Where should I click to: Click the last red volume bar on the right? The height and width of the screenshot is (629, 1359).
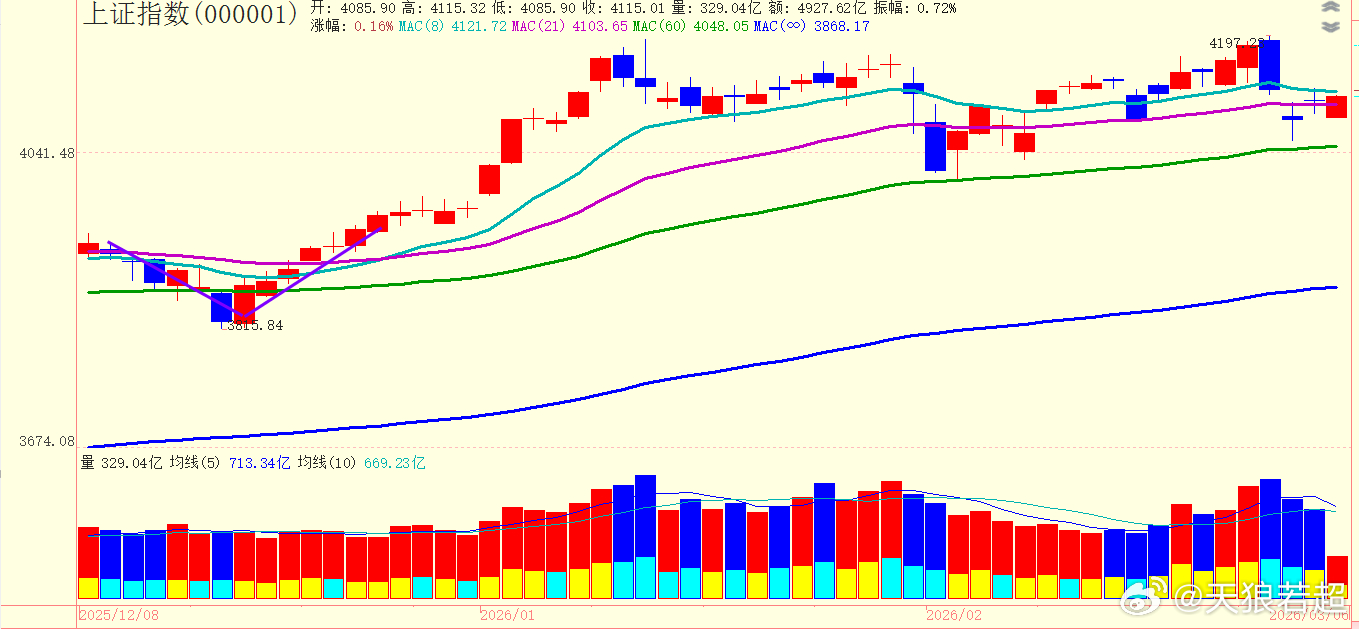click(x=1337, y=578)
